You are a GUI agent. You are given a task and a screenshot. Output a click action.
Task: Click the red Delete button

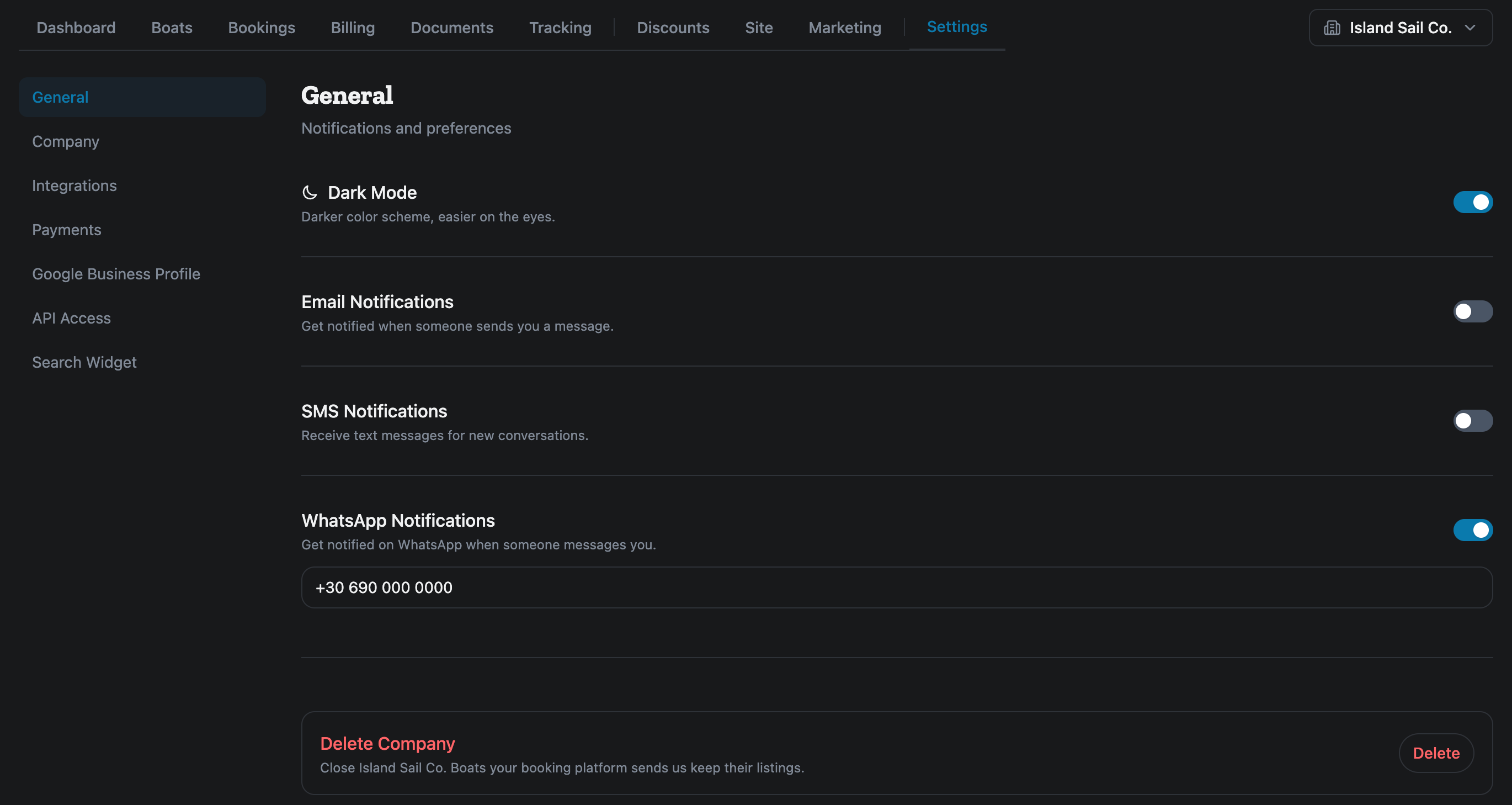1436,753
